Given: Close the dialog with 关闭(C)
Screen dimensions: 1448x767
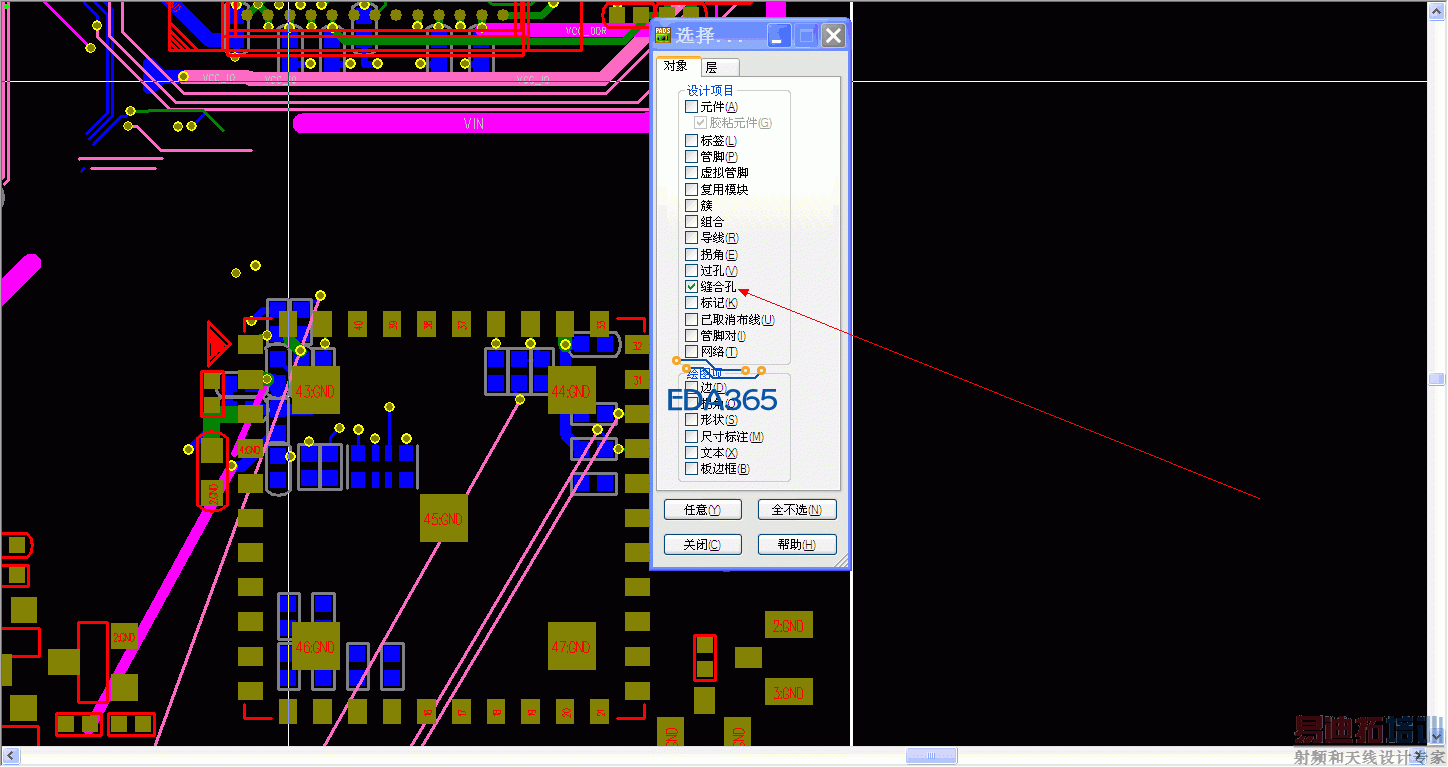Looking at the screenshot, I should 703,545.
